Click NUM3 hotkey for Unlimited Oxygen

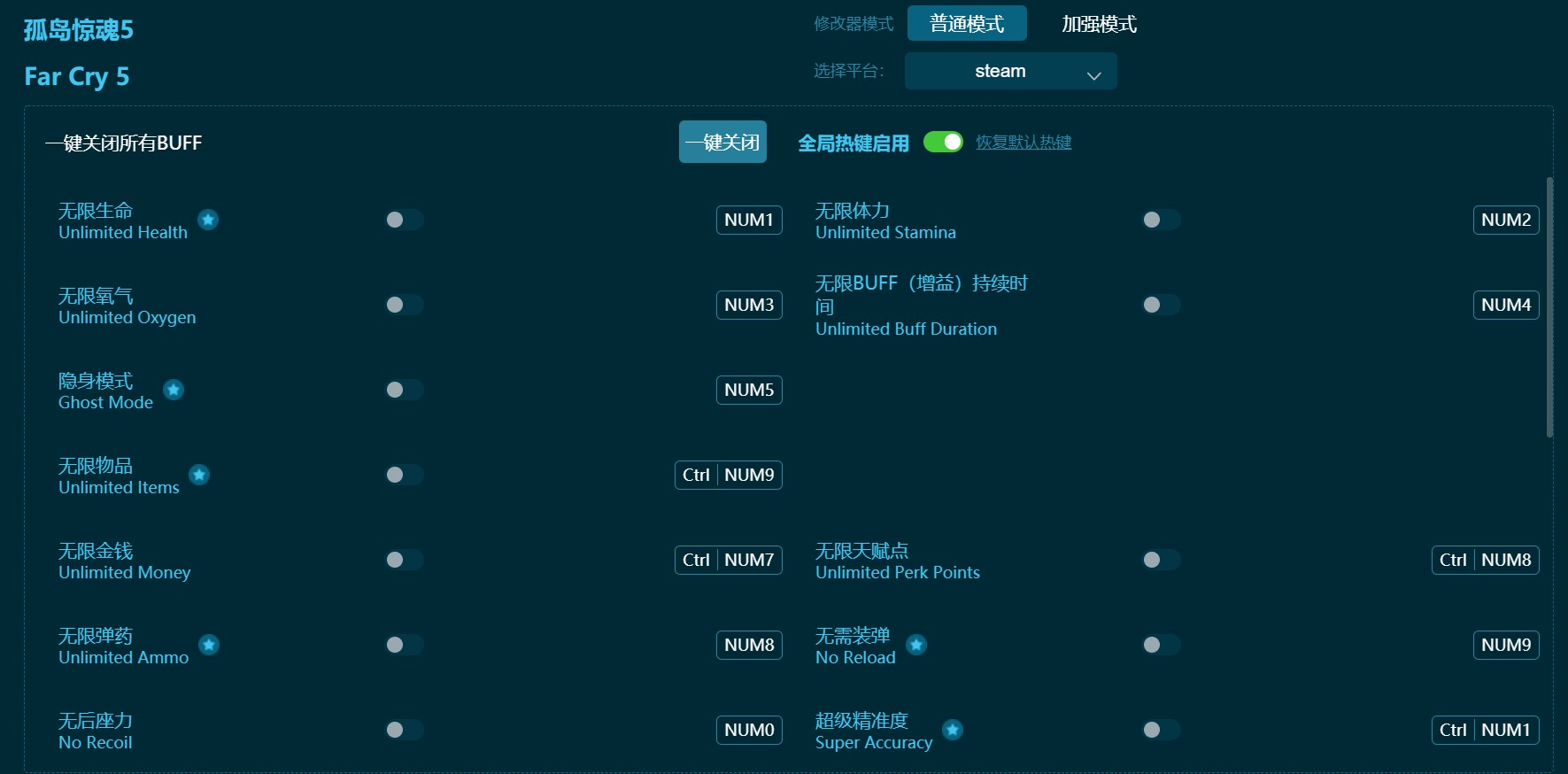(749, 305)
